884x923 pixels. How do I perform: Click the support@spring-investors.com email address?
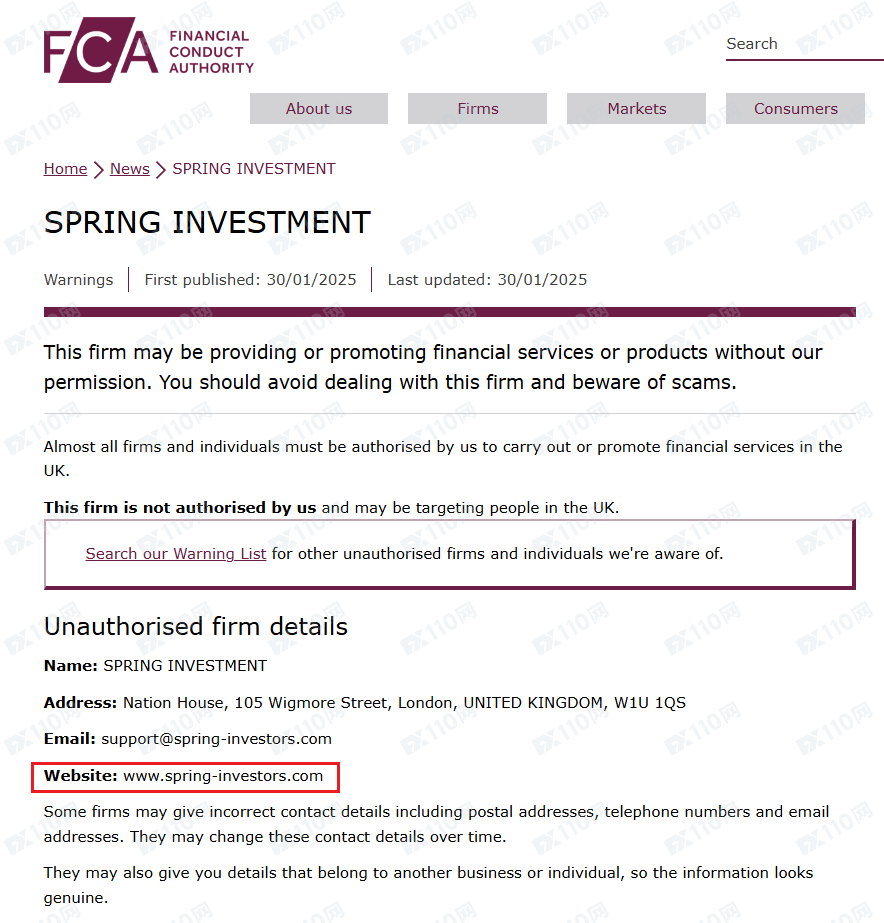[x=216, y=739]
